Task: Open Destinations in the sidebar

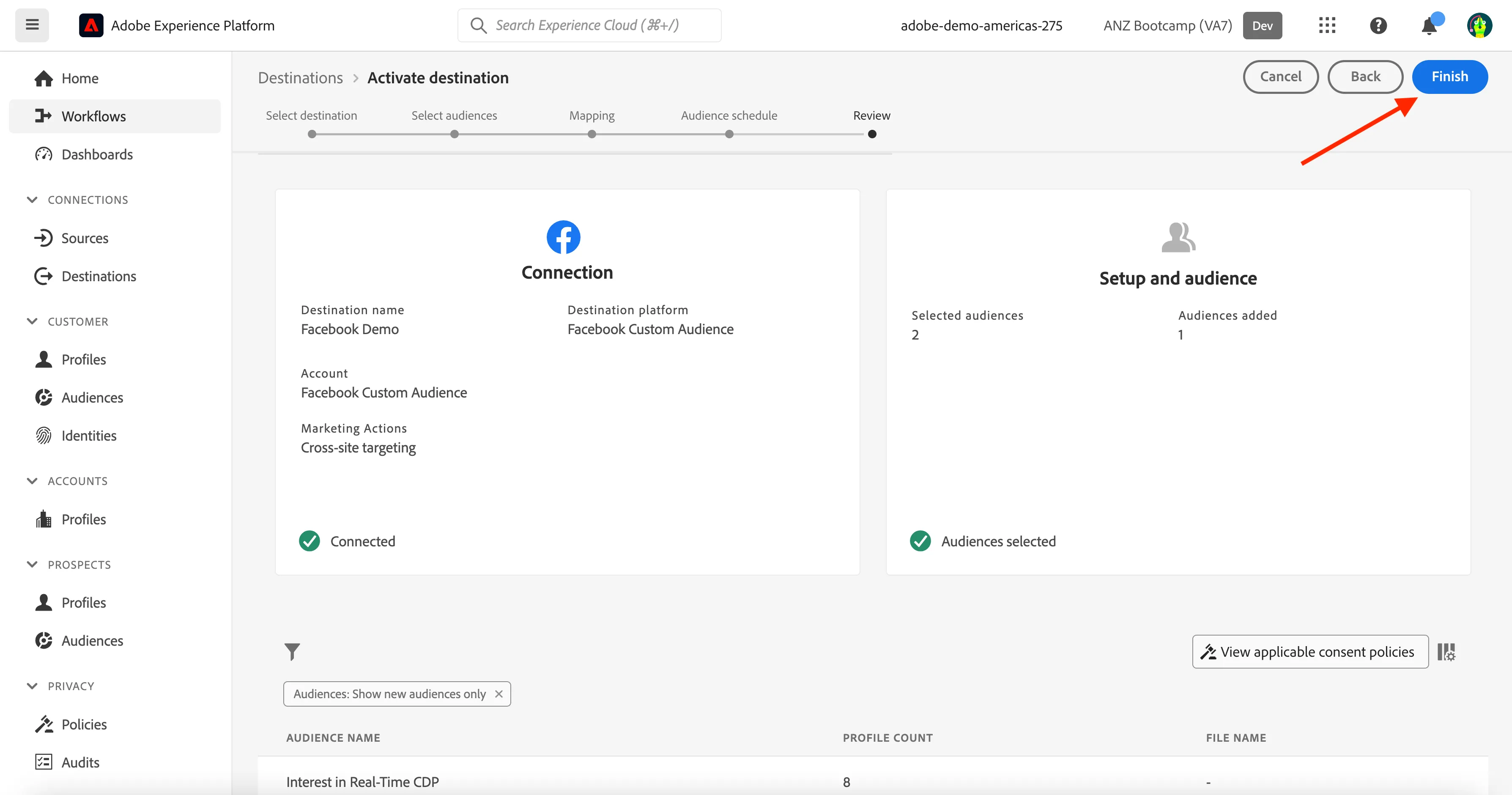Action: tap(115, 277)
